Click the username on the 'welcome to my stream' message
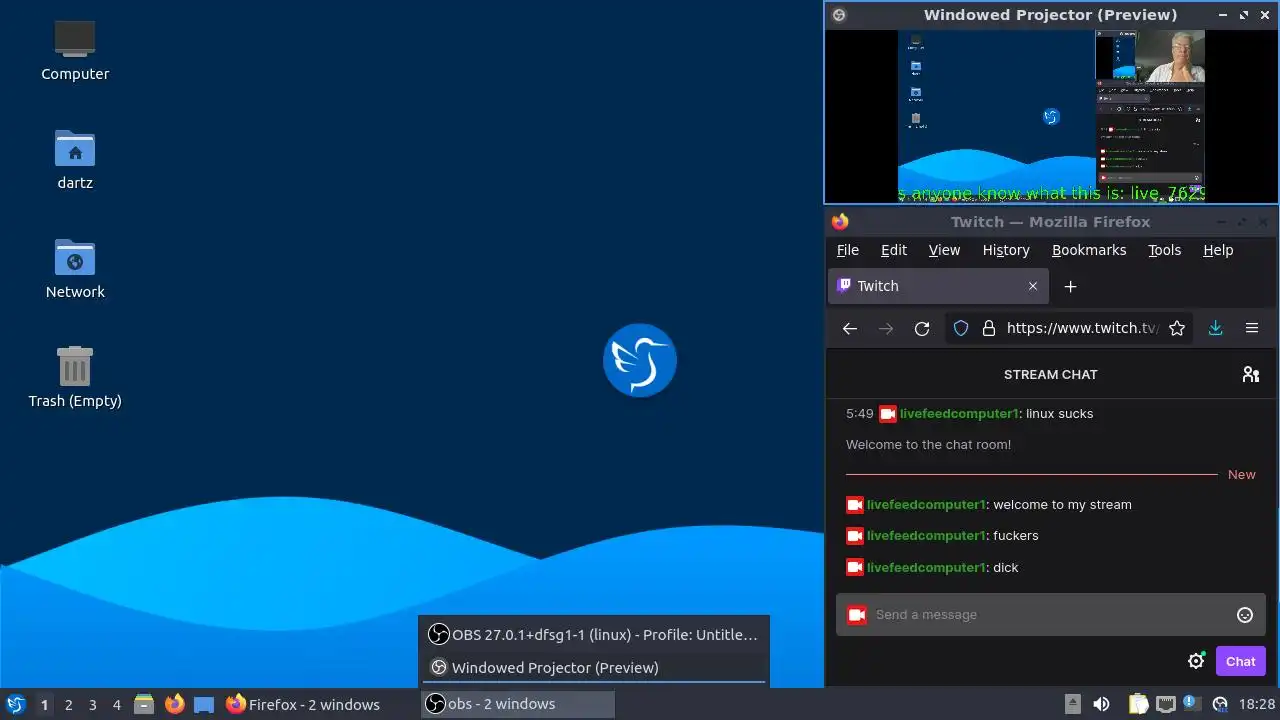 pyautogui.click(x=926, y=505)
